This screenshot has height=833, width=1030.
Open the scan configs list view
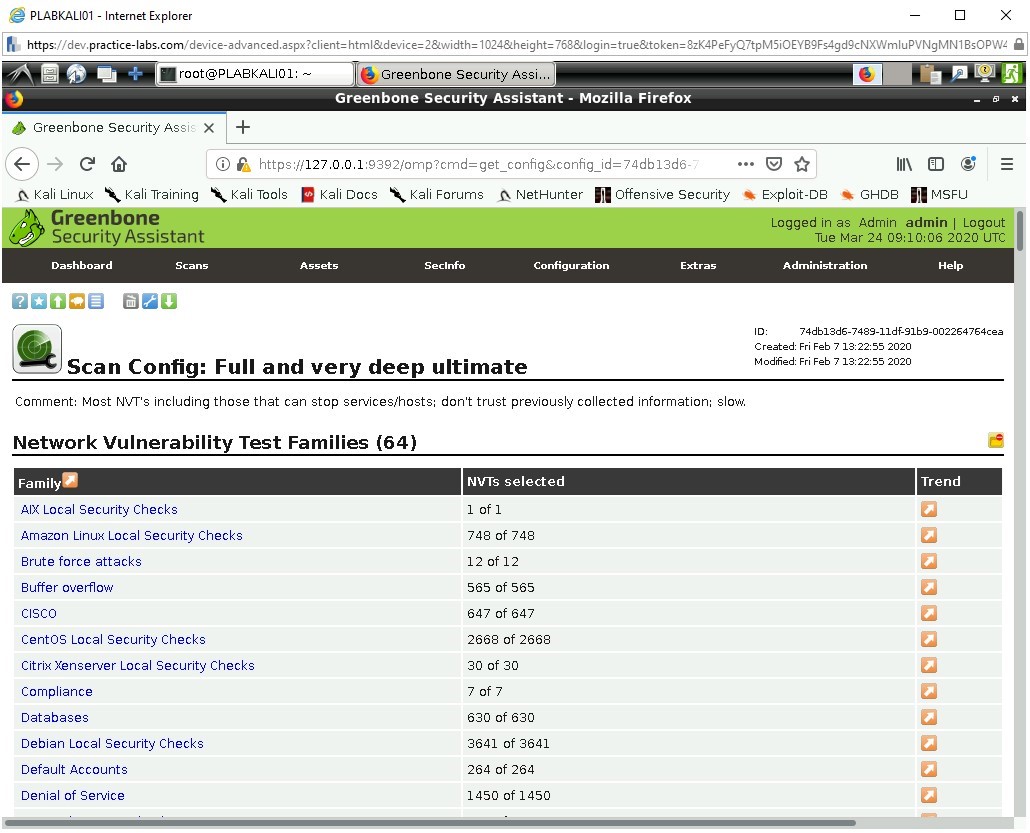coord(94,301)
